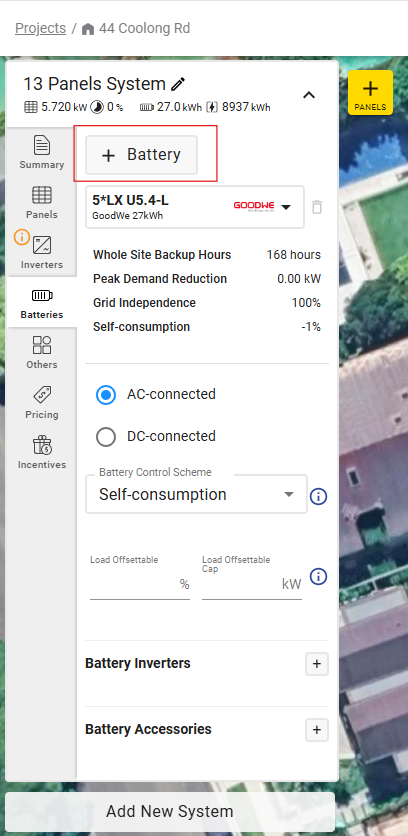Click the yellow add Panels button

370,93
